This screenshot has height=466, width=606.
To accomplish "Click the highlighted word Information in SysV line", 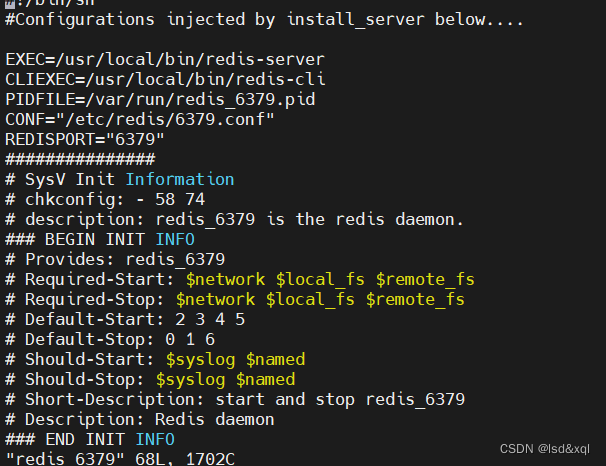I will (x=180, y=179).
